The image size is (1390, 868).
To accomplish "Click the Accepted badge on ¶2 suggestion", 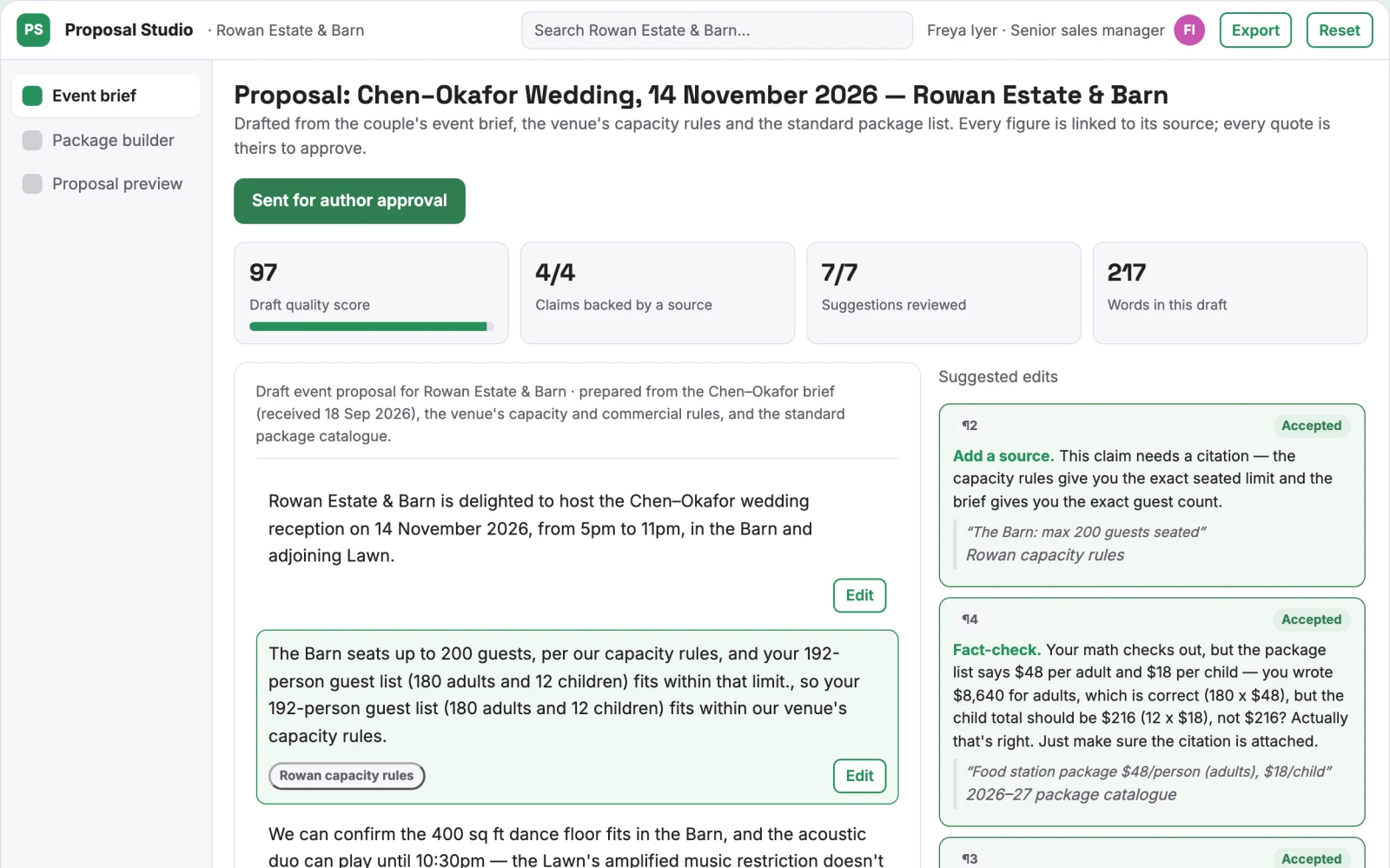I will pyautogui.click(x=1311, y=426).
